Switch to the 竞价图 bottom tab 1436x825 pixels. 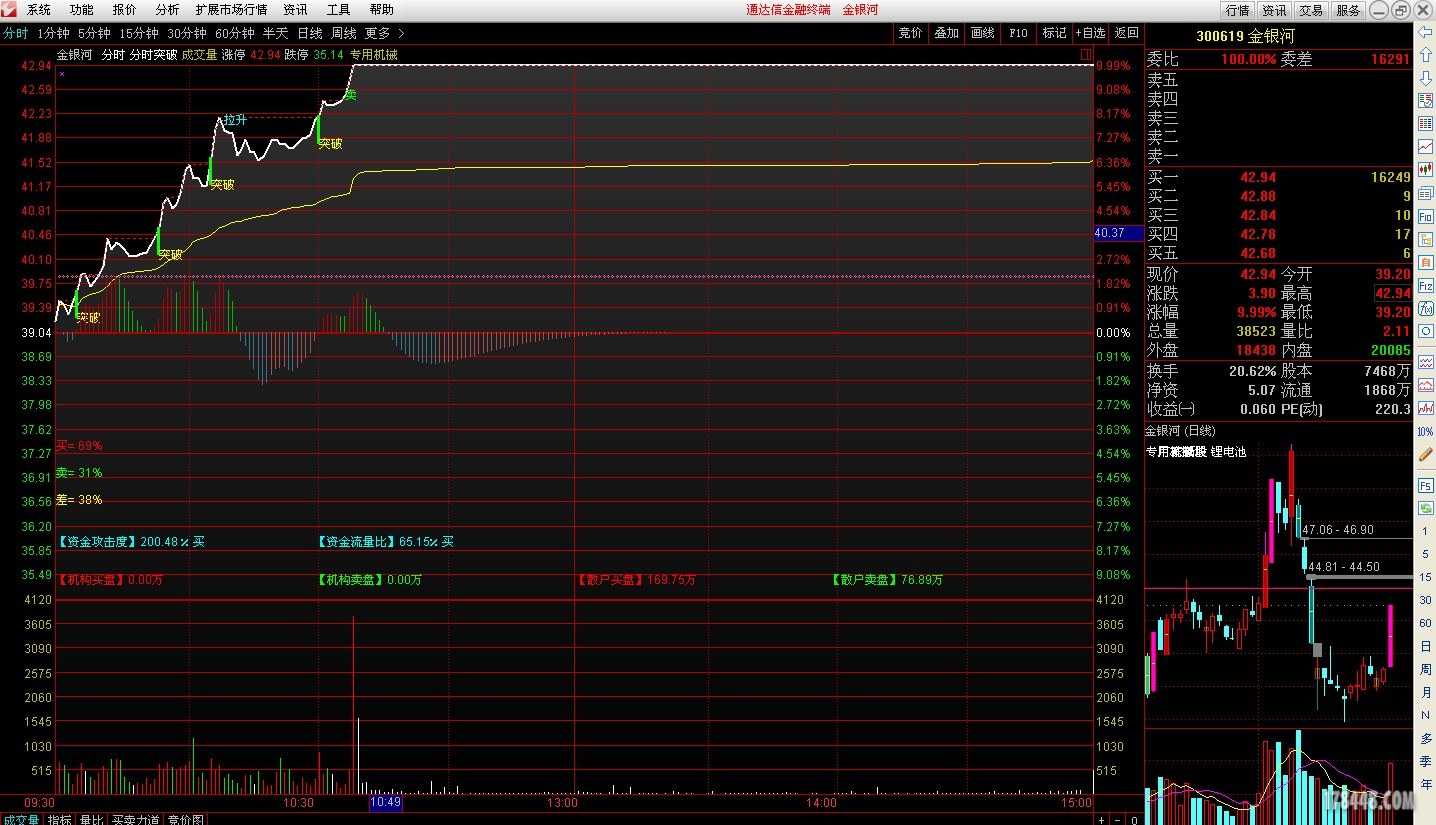click(185, 819)
